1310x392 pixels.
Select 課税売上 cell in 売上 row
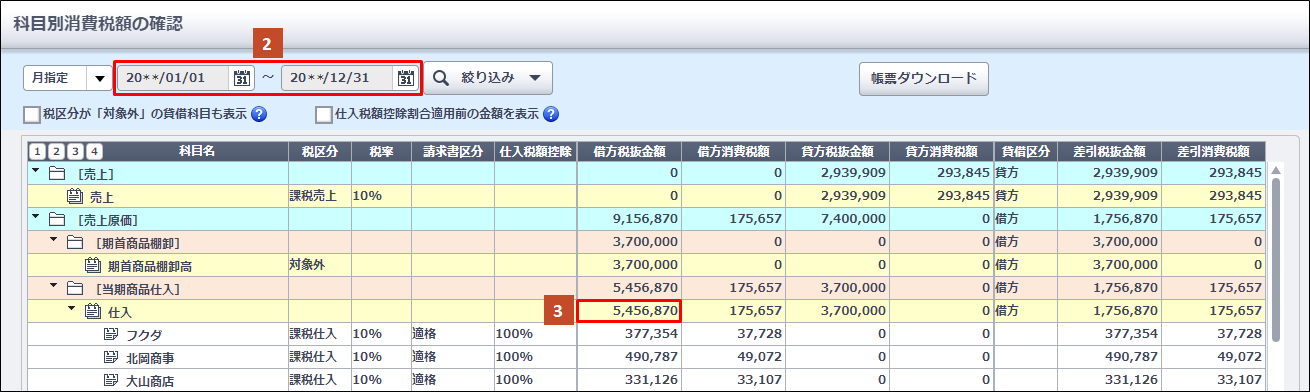point(319,195)
